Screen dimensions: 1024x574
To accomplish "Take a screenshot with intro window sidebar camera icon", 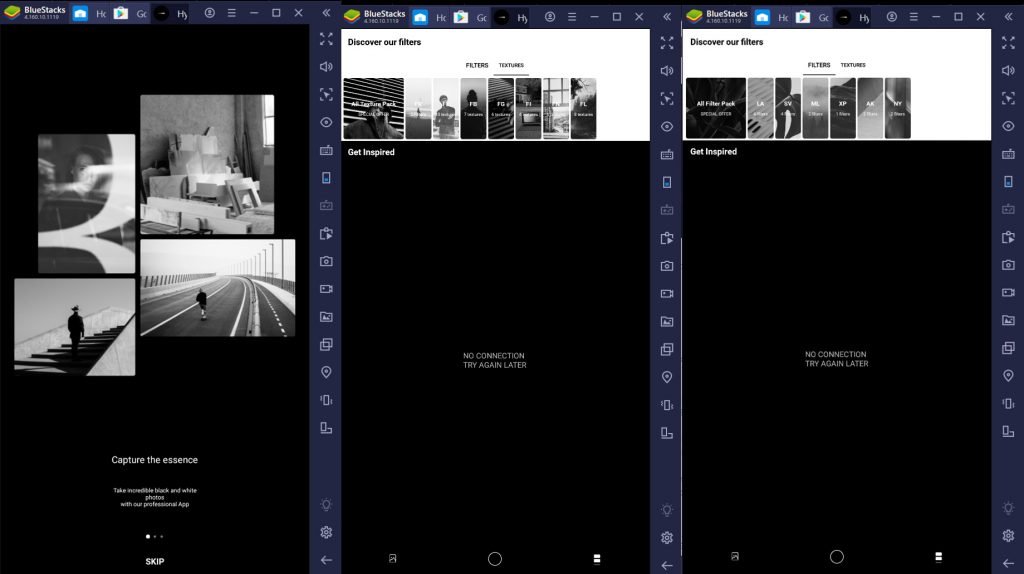I will tap(327, 261).
